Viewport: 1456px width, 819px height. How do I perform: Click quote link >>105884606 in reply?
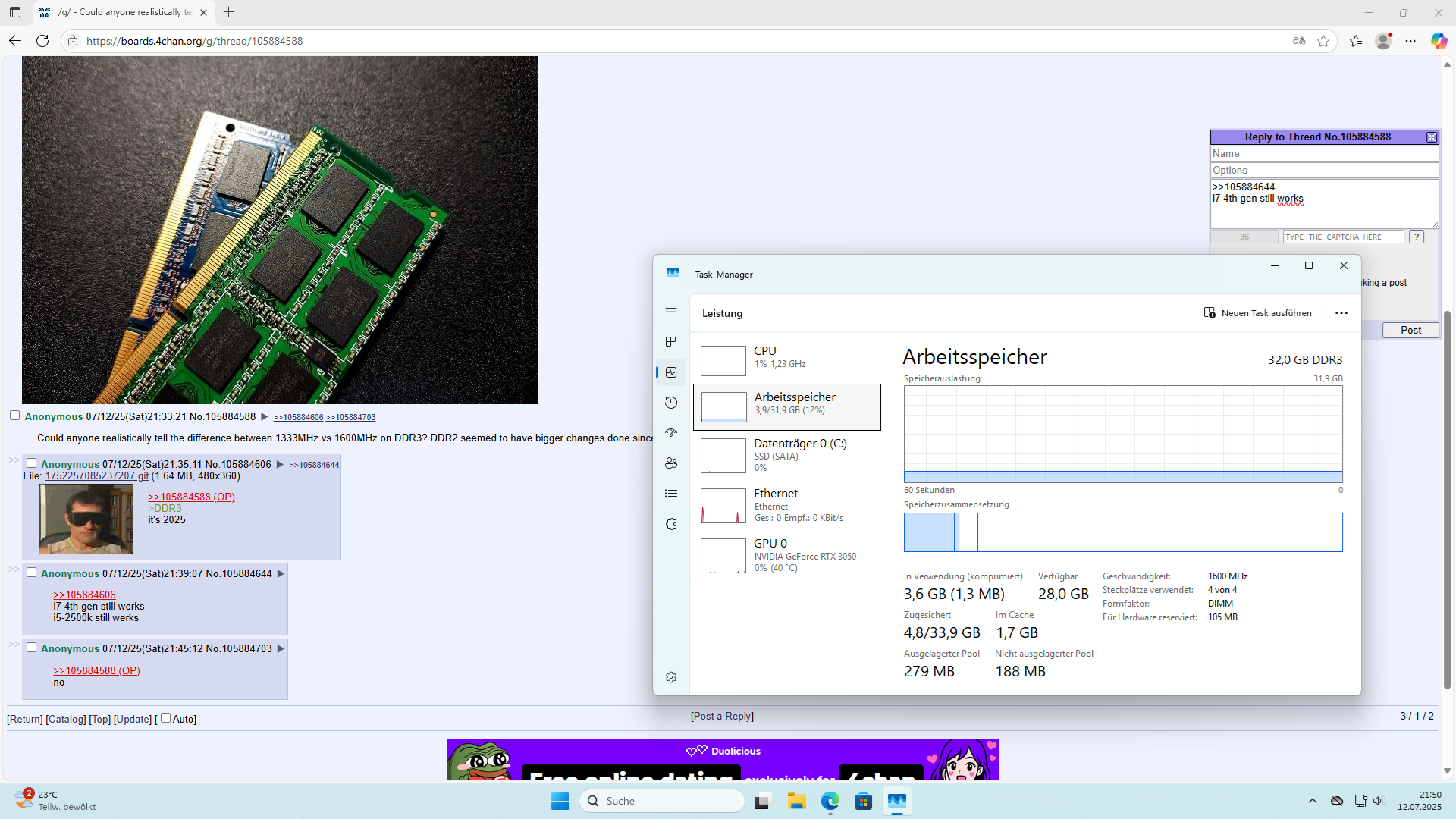pyautogui.click(x=84, y=595)
